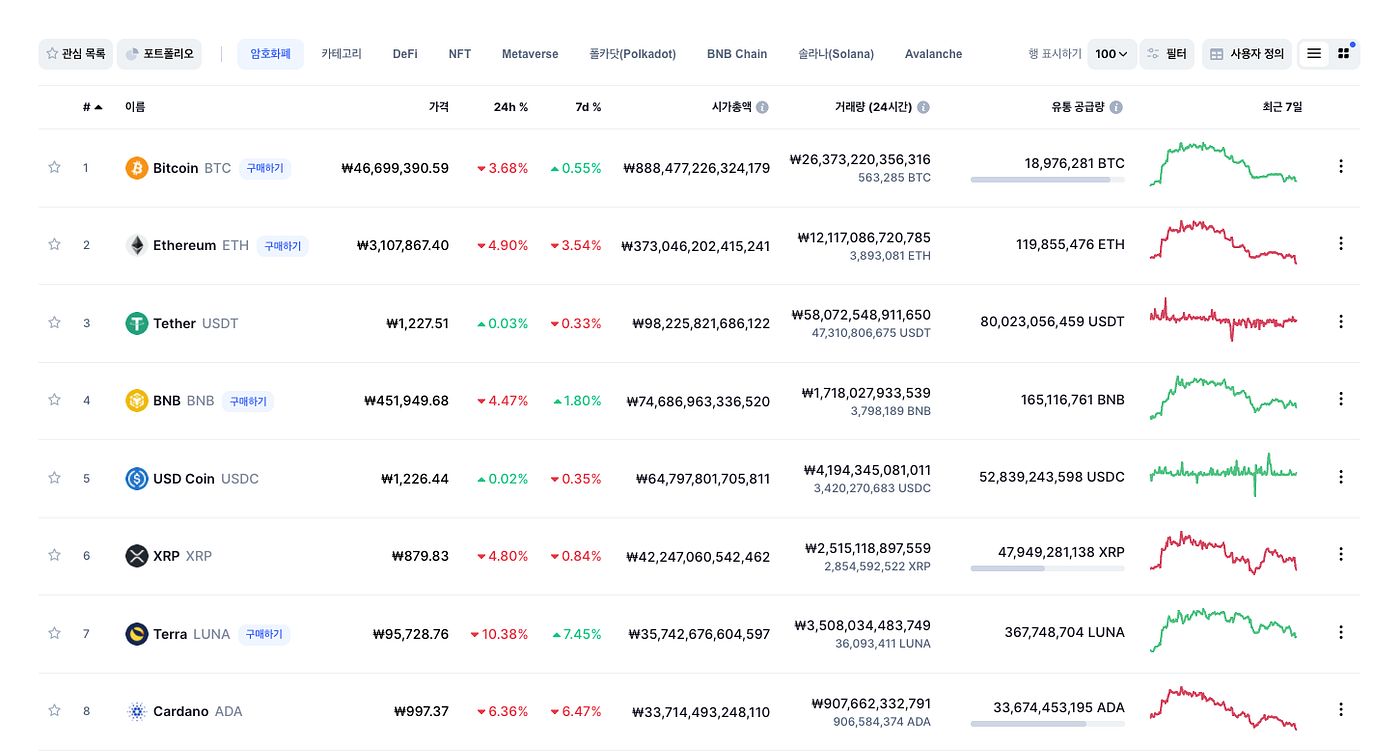The image size is (1400, 751).
Task: Open more options for USD Coin row
Action: [1341, 477]
